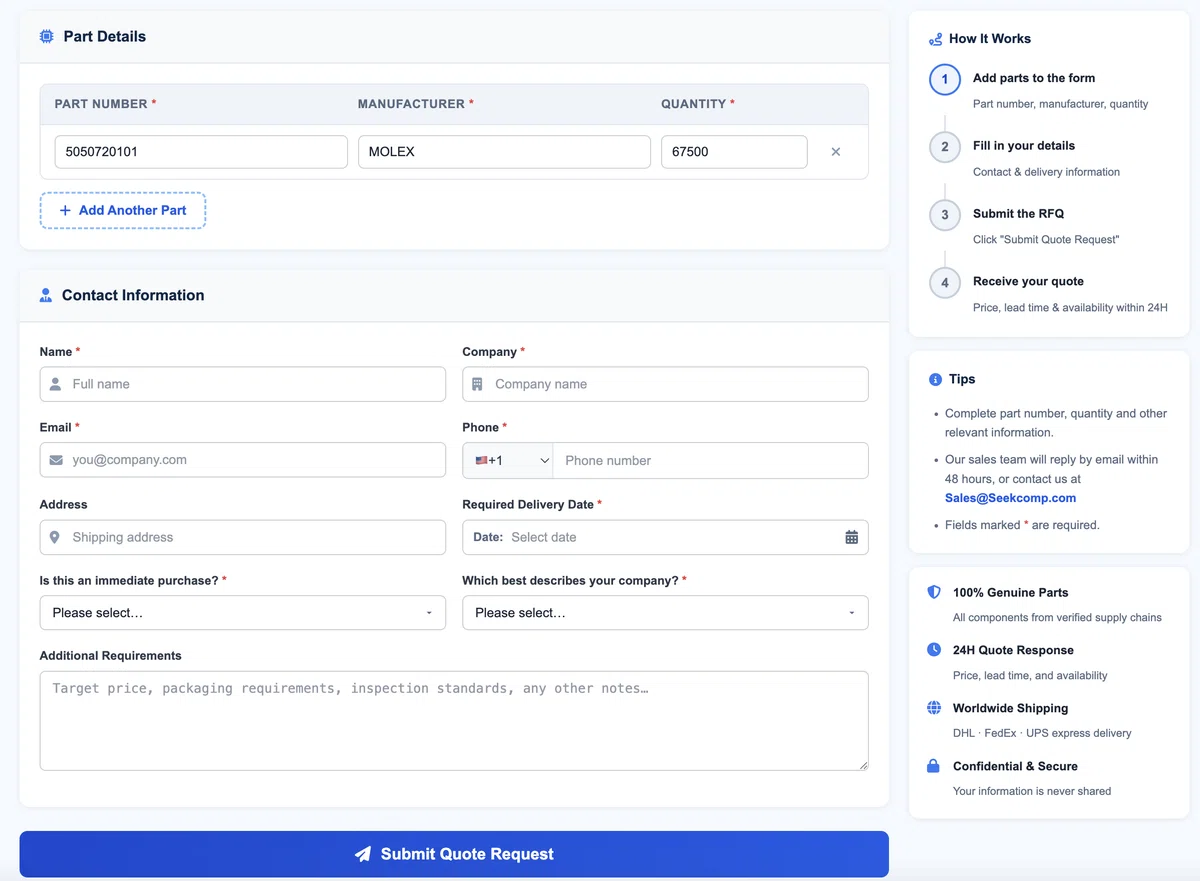1200x881 pixels.
Task: Focus the Shipping address input field
Action: [x=243, y=537]
